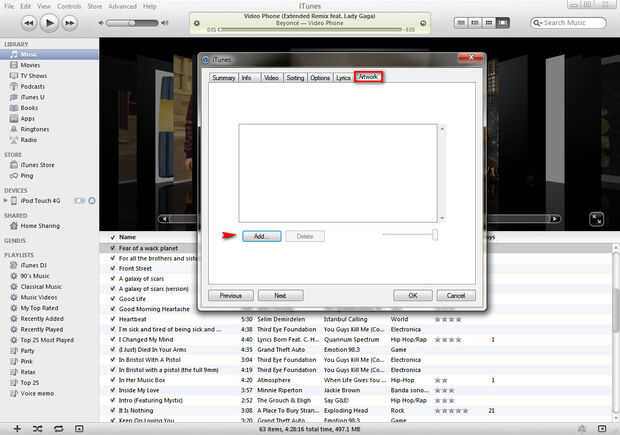Enter full screen Cover Flow
The height and width of the screenshot is (435, 620).
[x=596, y=219]
